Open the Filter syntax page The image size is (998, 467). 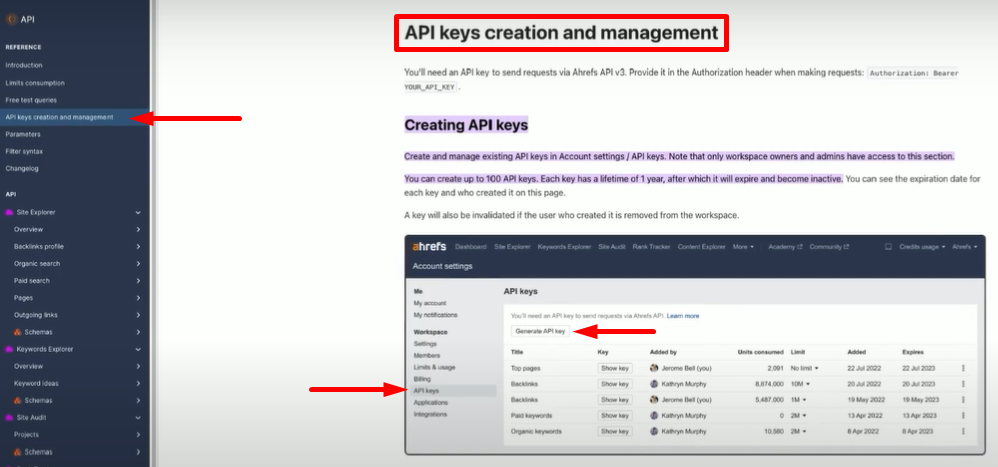point(24,151)
